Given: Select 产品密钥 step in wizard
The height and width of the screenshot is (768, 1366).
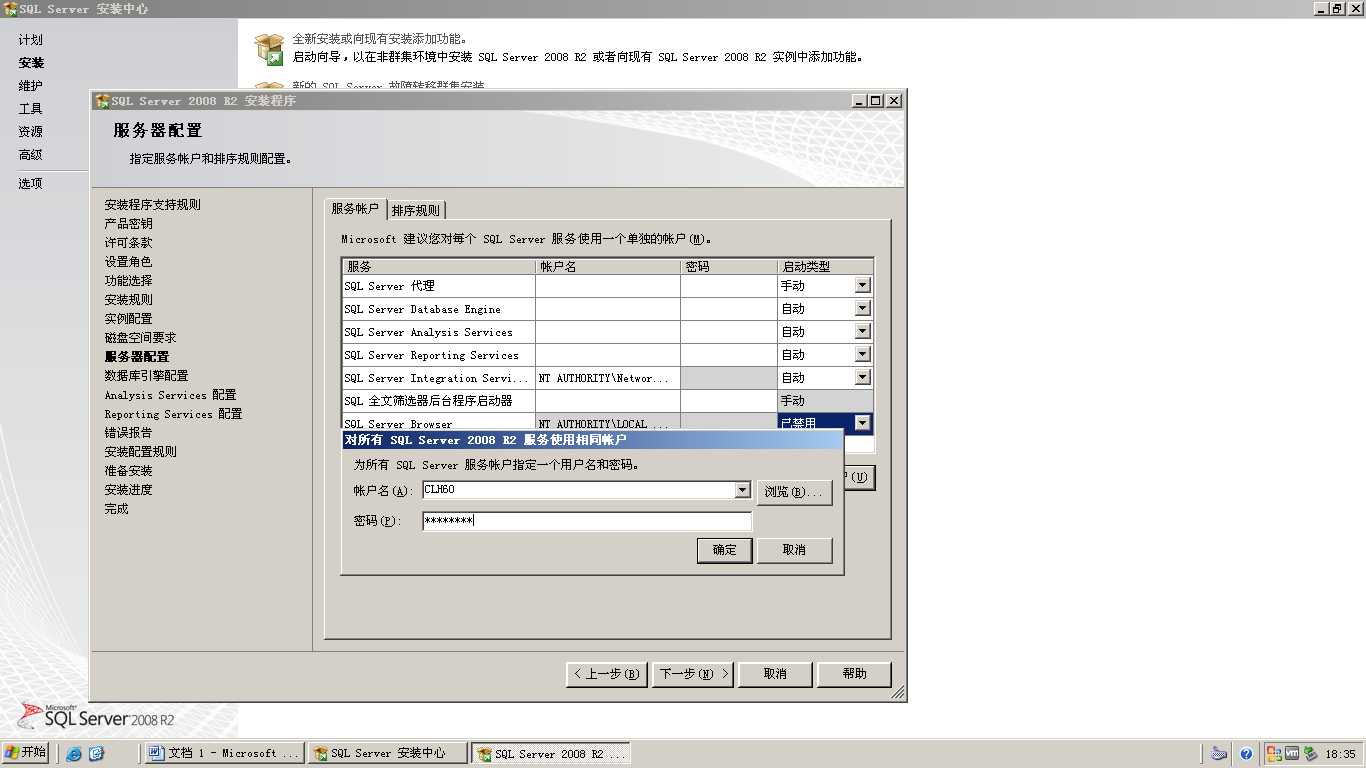Looking at the screenshot, I should click(x=128, y=224).
